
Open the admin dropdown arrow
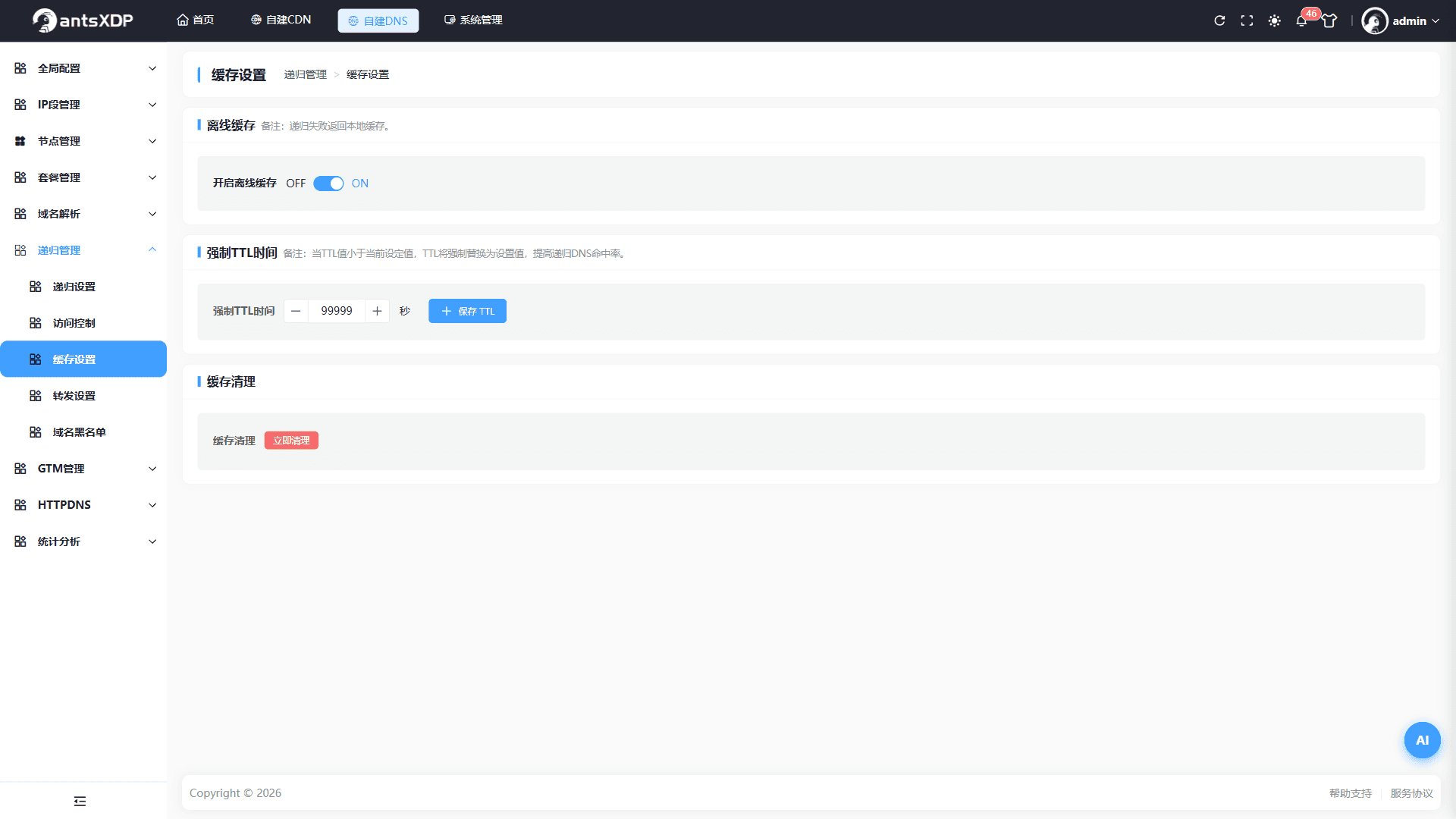1436,21
